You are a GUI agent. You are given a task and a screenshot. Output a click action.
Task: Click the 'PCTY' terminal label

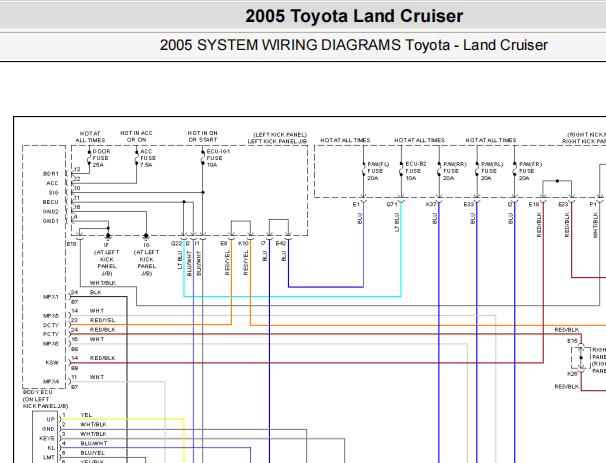51,334
